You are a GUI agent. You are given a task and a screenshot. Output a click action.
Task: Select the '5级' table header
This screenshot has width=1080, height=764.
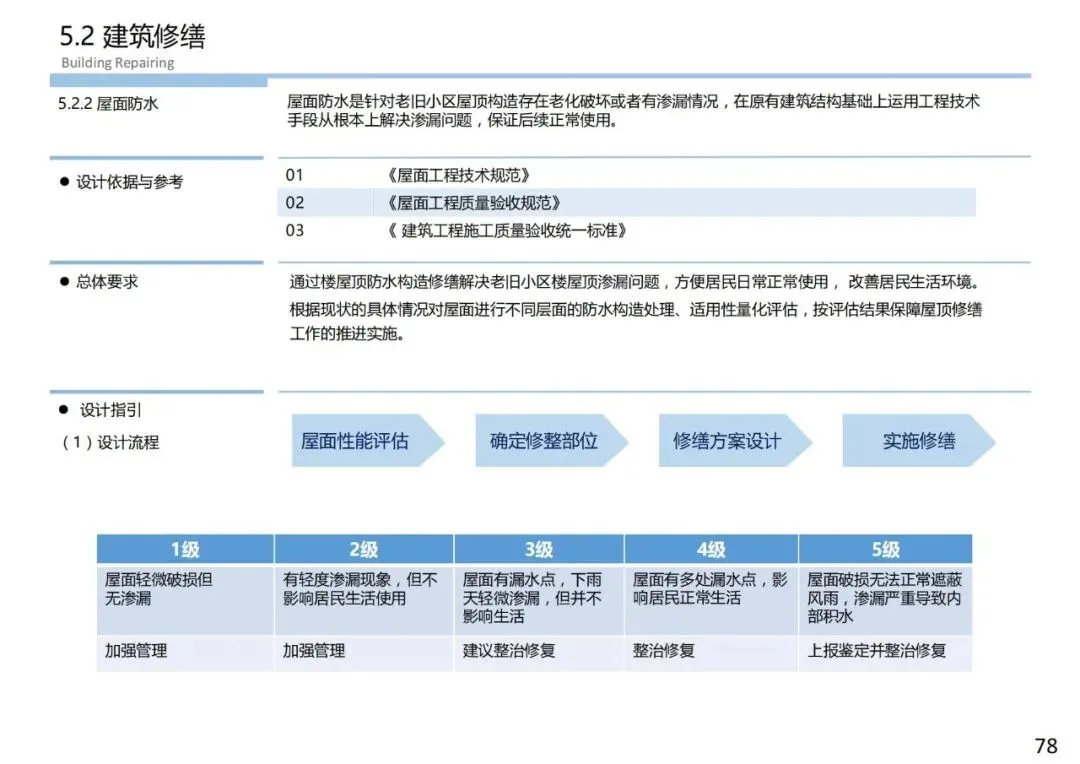coord(886,549)
